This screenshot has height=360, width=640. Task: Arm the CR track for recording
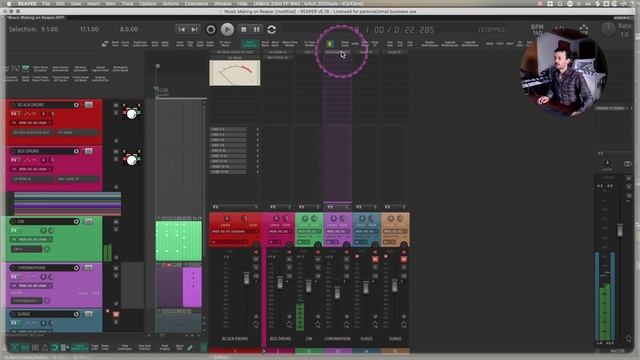coord(13,221)
